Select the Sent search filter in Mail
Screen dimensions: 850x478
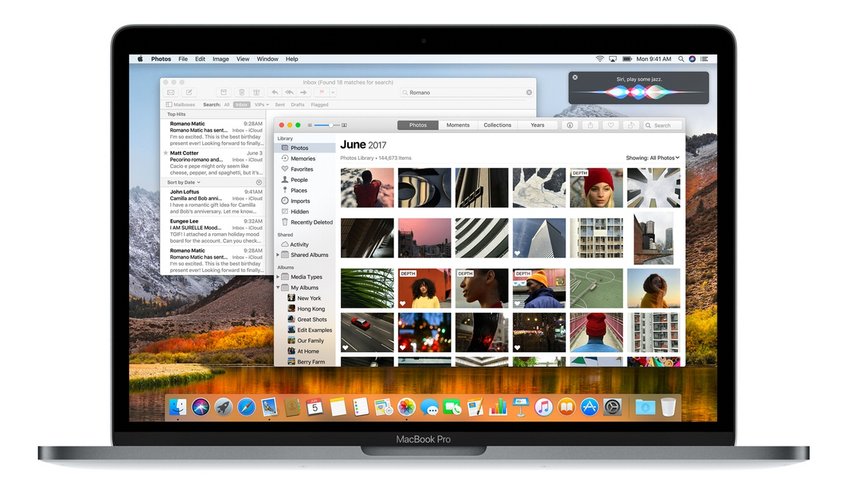(x=280, y=105)
